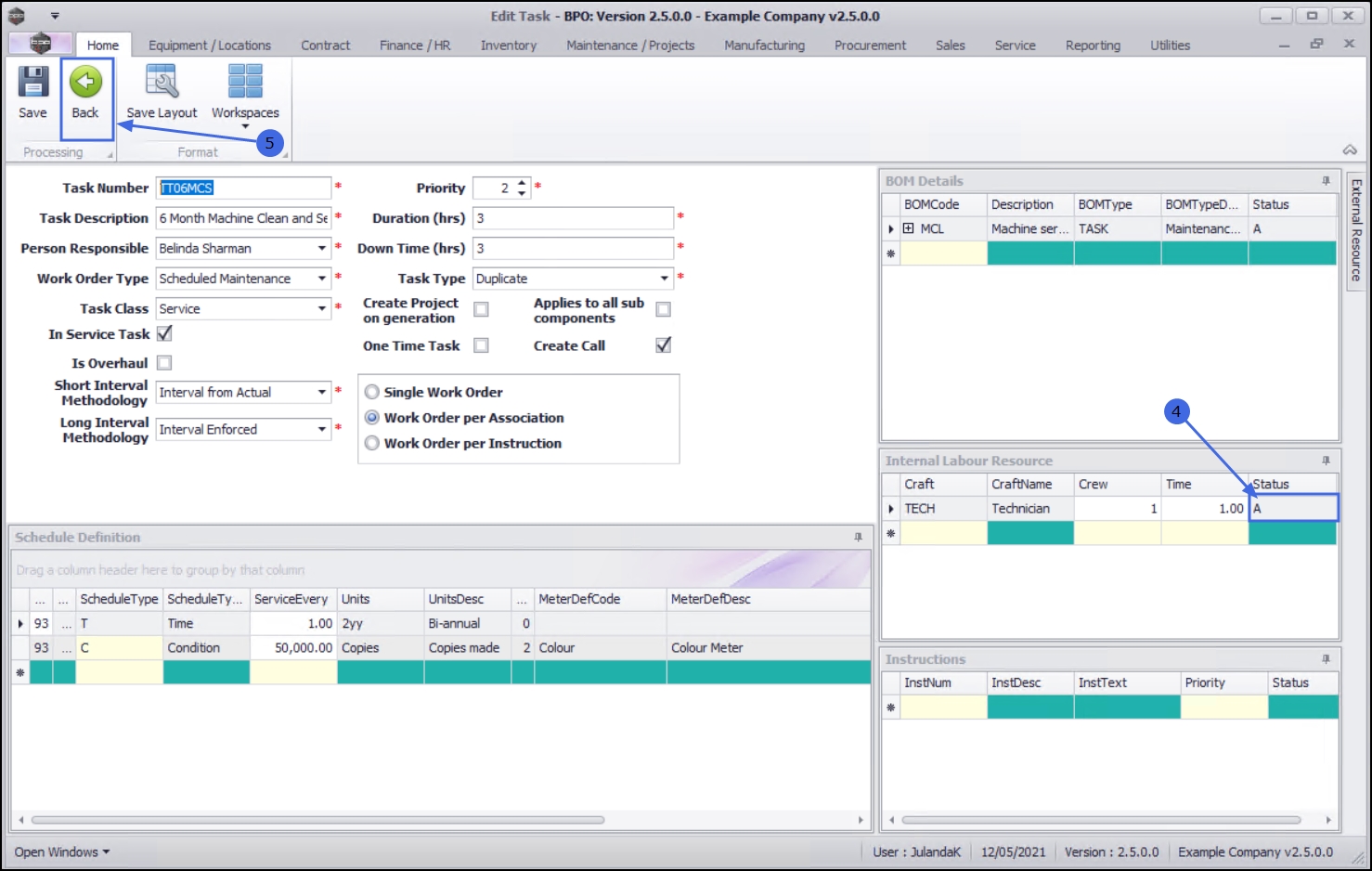Toggle the Create Call checkbox

pyautogui.click(x=663, y=345)
